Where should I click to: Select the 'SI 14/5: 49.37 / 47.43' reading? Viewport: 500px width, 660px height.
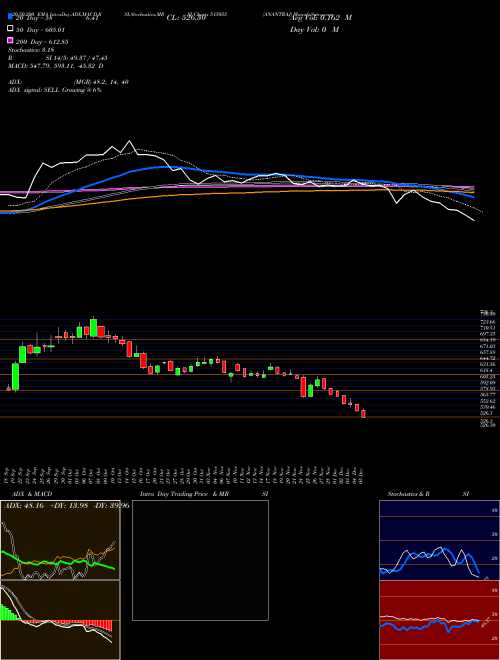click(x=77, y=60)
